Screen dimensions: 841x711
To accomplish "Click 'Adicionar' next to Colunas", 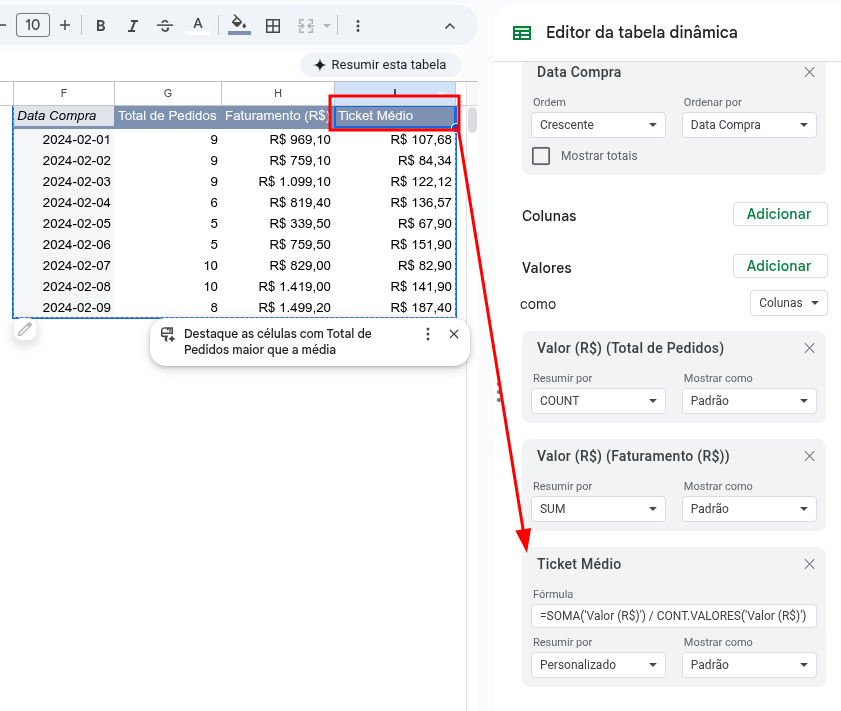I will coord(780,214).
